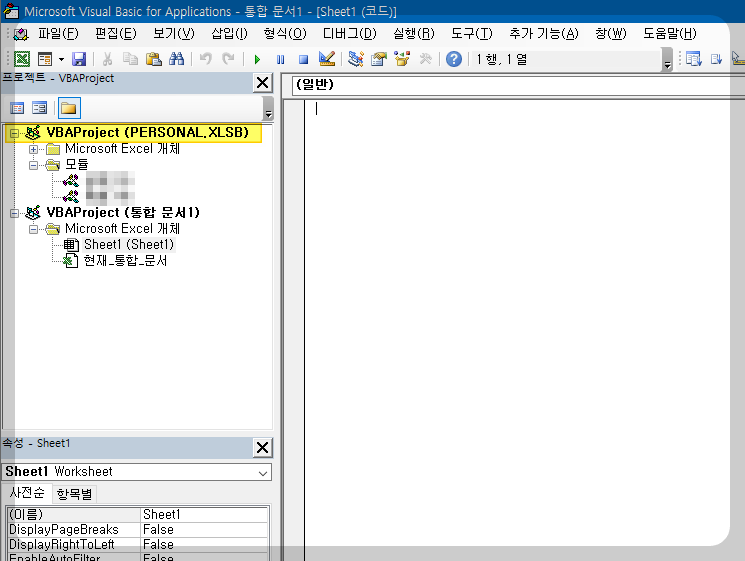Viewport: 745px width, 561px height.
Task: Click the View Code icon in the project panel
Action: (17, 108)
